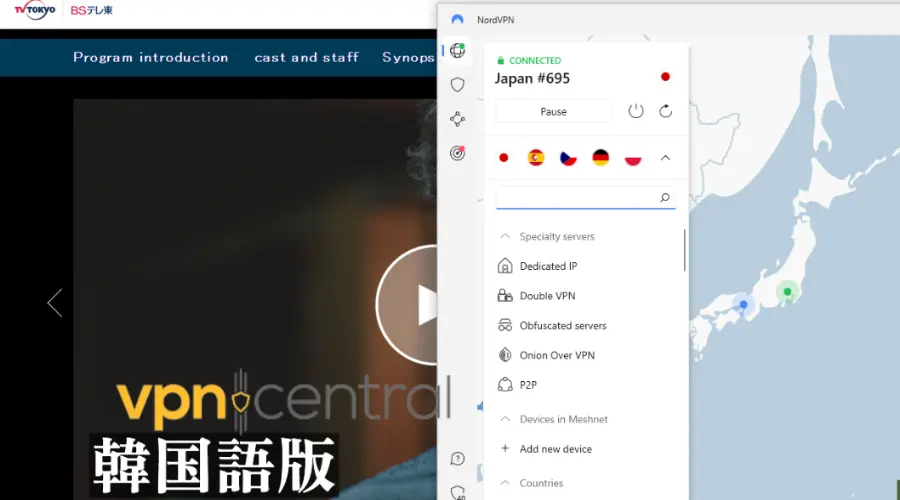Collapse the Devices in Meshnet section
The height and width of the screenshot is (500, 900).
click(x=505, y=419)
